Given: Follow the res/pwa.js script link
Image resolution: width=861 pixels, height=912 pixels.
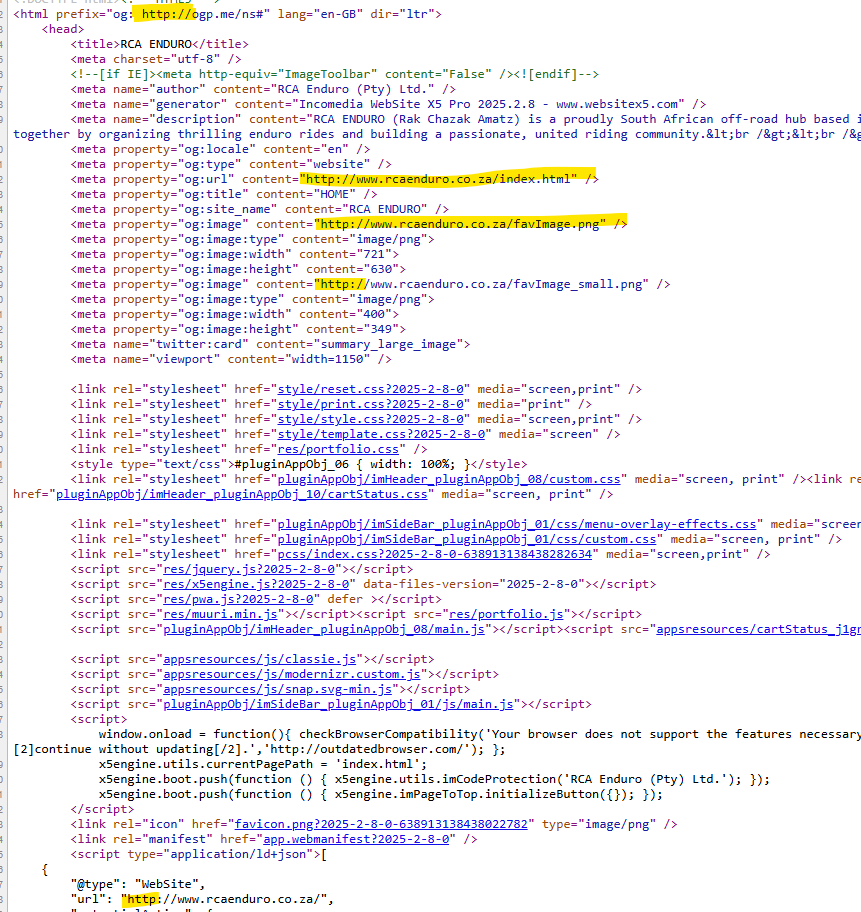Looking at the screenshot, I should coord(238,600).
